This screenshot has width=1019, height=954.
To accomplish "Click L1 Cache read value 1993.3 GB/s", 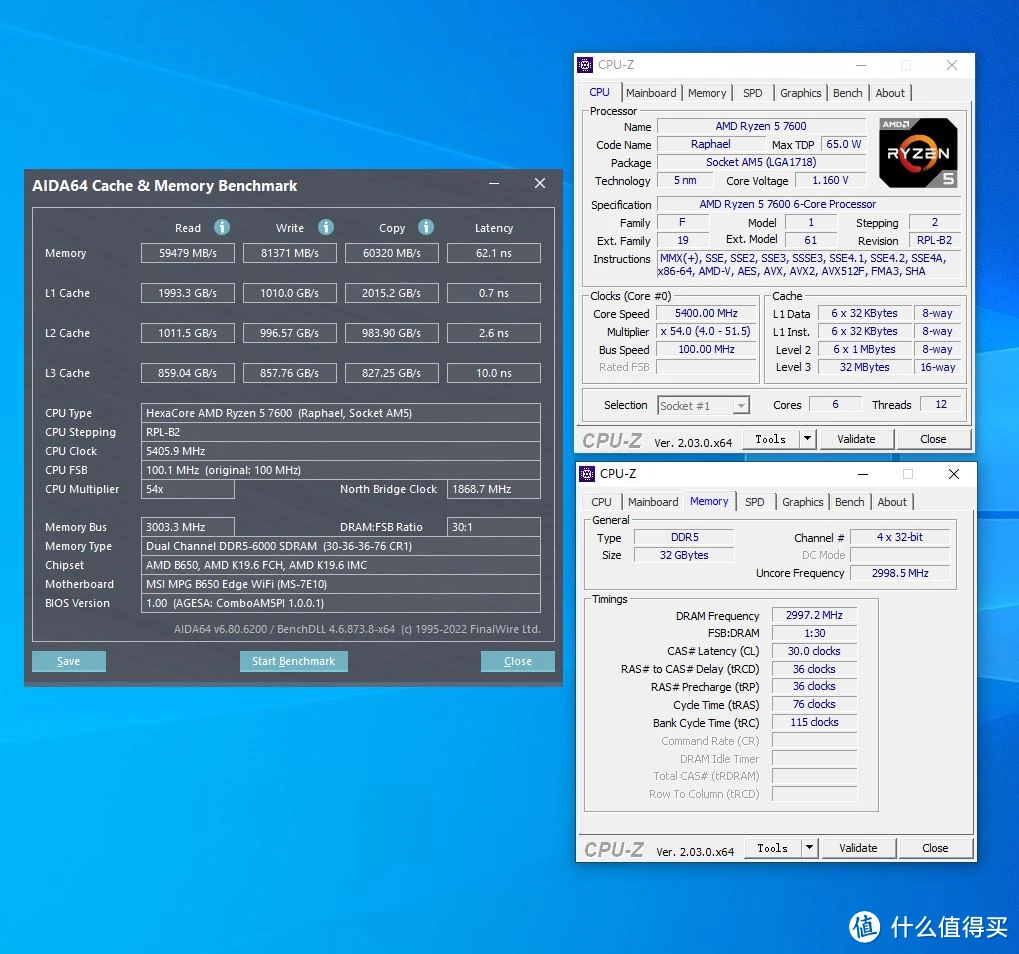I will pos(188,293).
